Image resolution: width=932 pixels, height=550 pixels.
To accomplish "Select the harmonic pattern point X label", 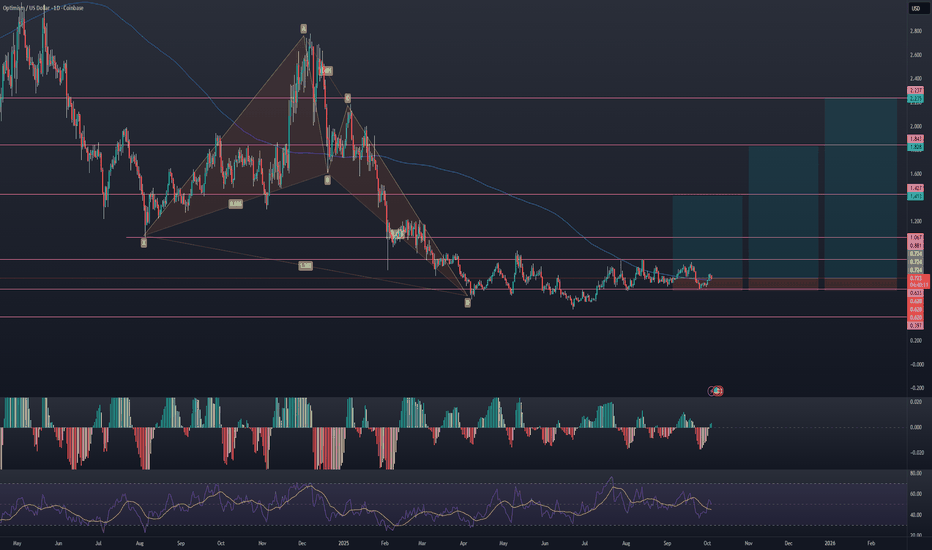I will point(144,243).
